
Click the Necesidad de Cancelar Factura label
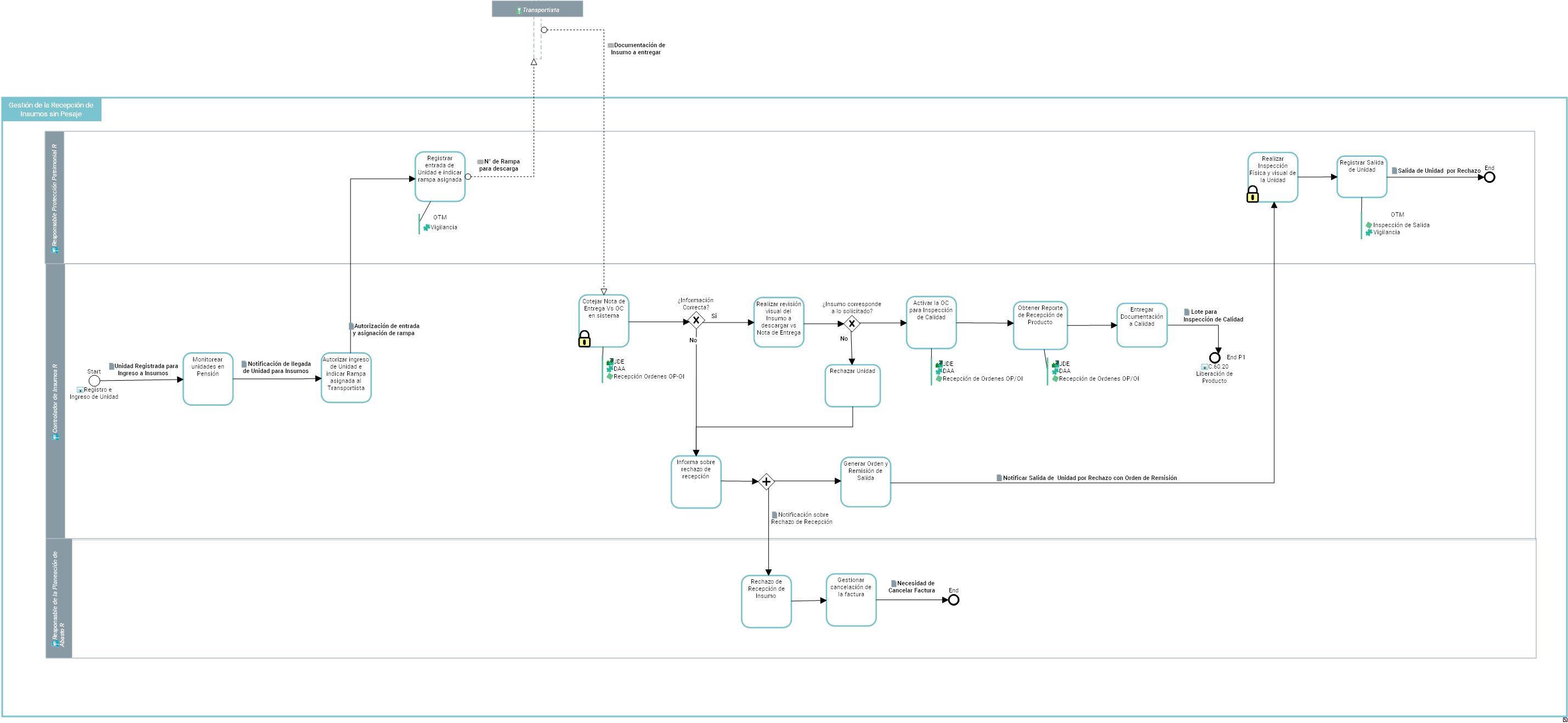click(x=912, y=588)
